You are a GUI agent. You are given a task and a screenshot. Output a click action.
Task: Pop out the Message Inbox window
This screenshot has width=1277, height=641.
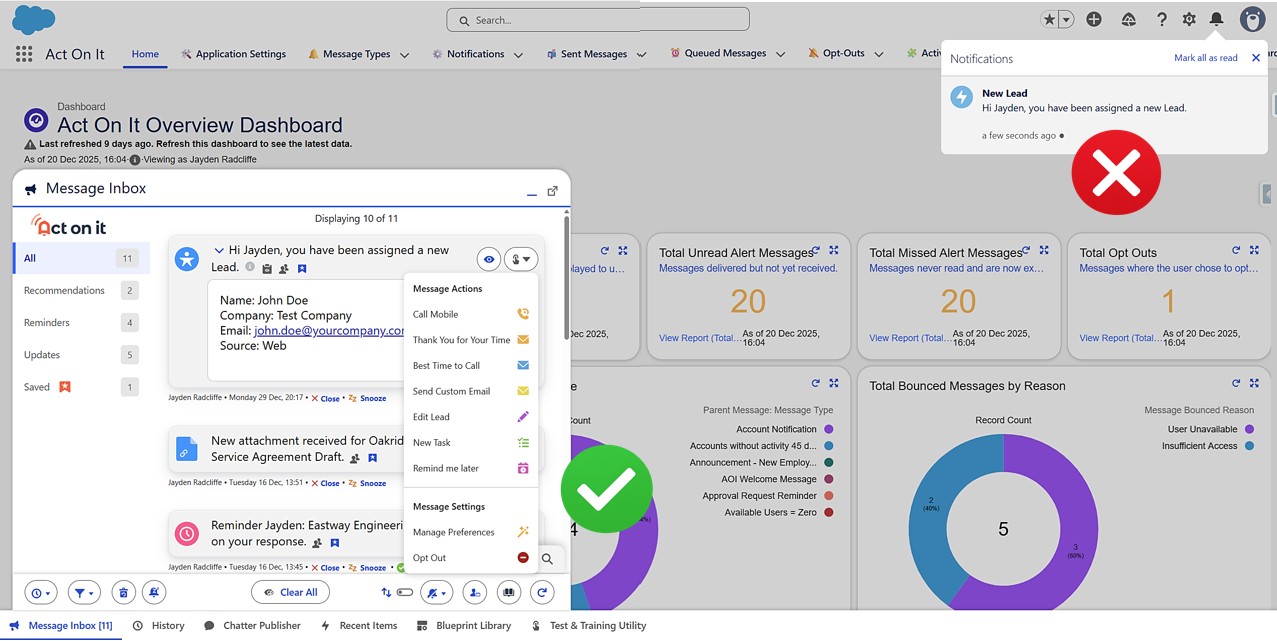pos(552,190)
